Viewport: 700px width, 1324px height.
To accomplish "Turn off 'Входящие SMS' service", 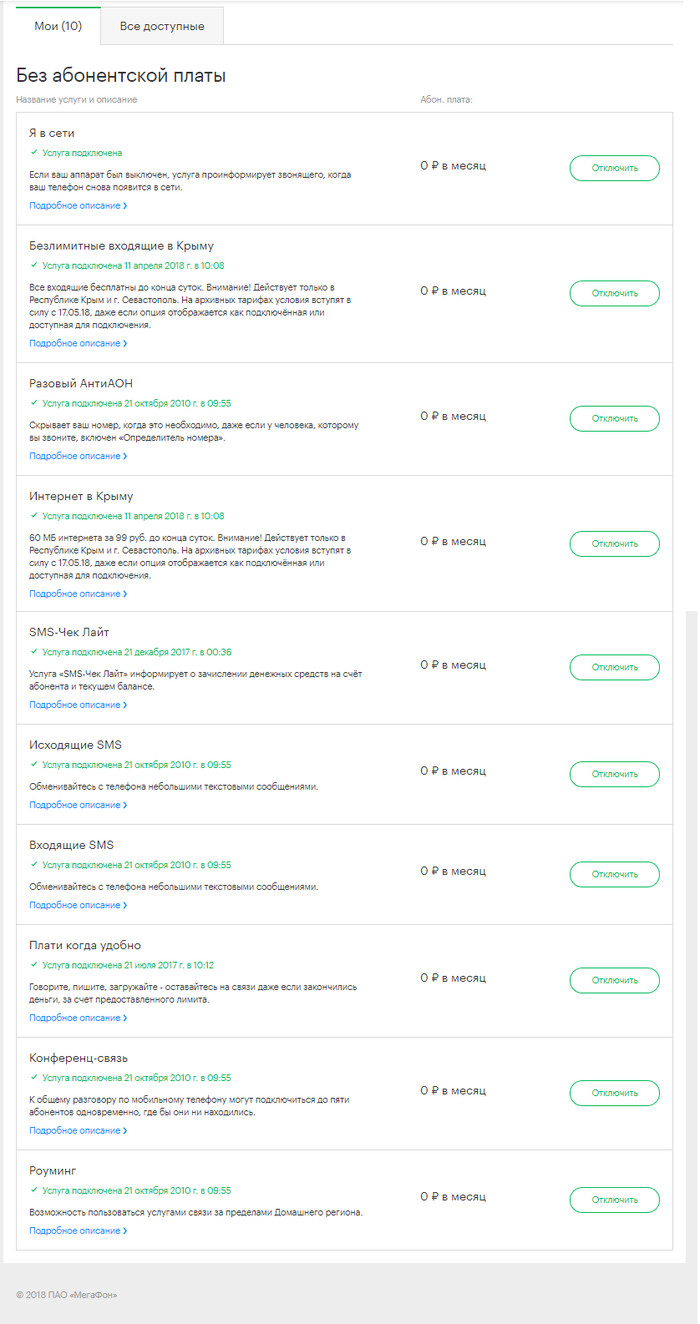I will 614,873.
